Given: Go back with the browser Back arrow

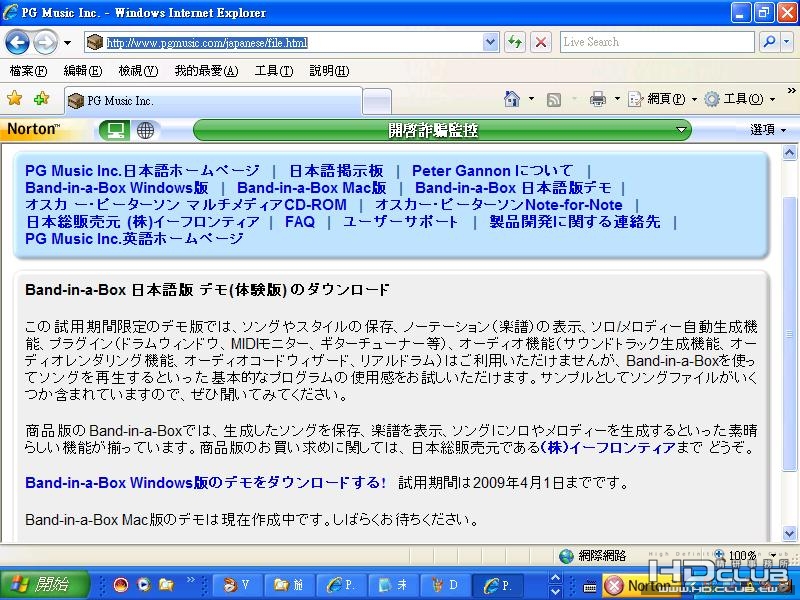Looking at the screenshot, I should point(17,42).
